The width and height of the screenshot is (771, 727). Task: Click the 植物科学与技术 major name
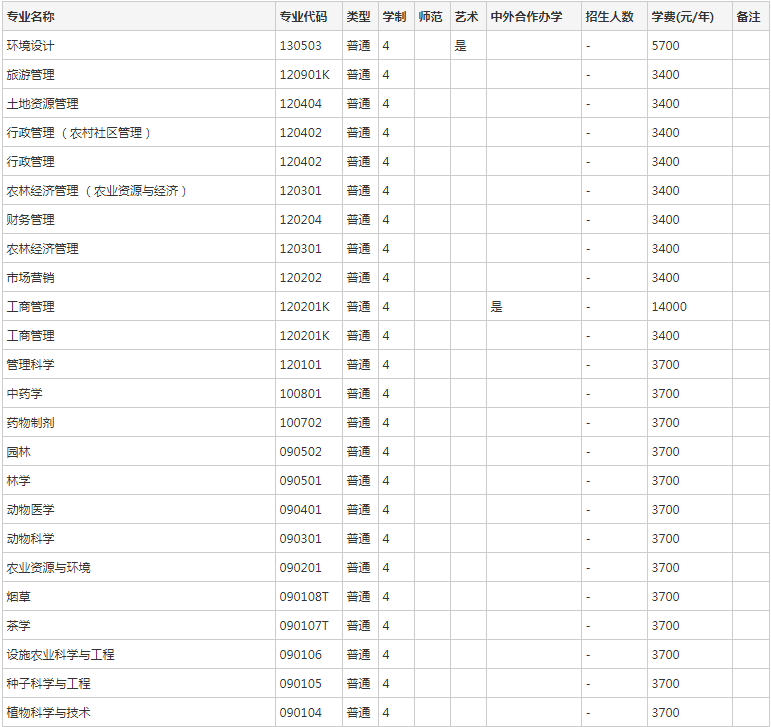(x=49, y=713)
